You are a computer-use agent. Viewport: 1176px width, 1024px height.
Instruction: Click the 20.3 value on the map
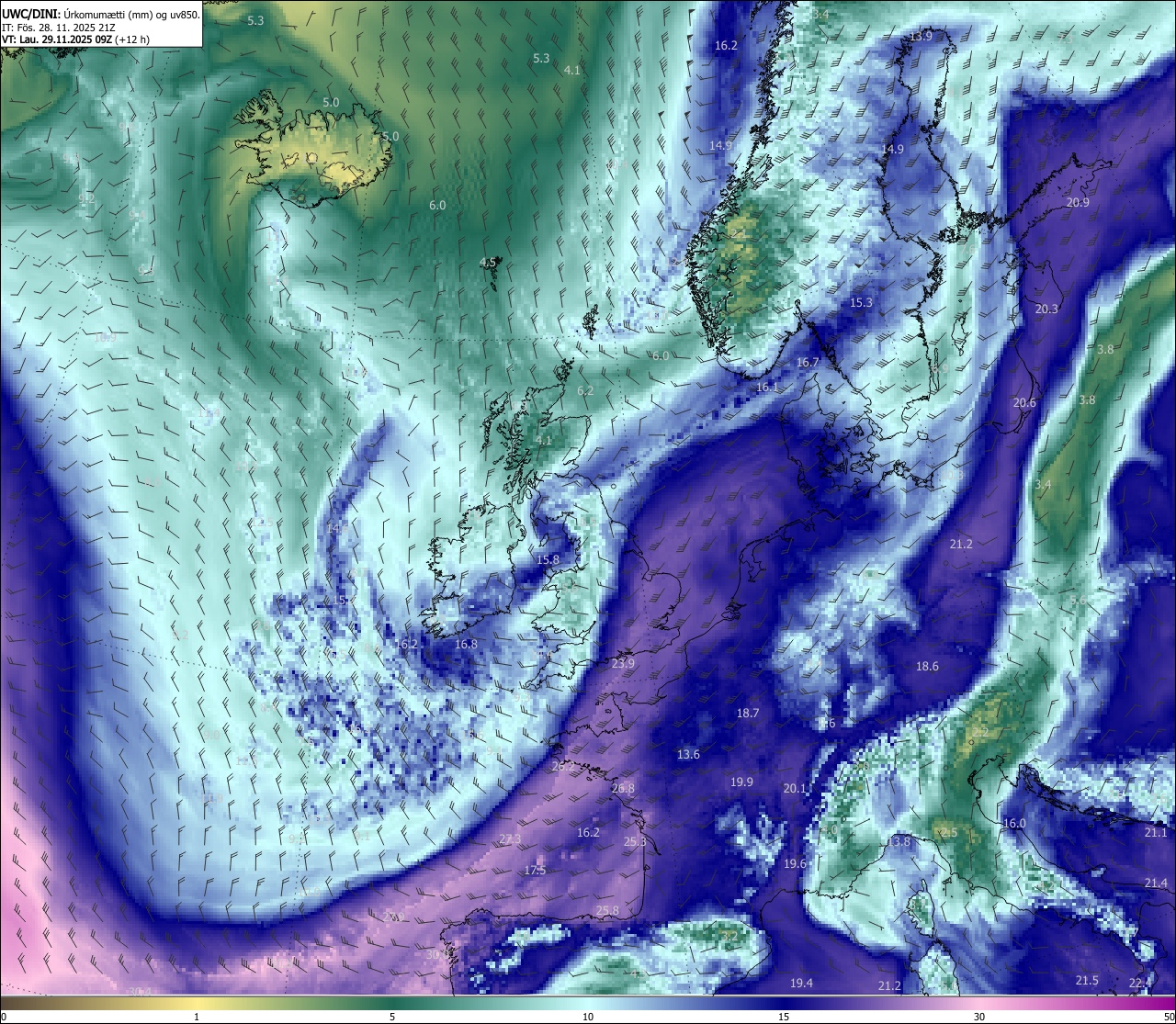click(x=1046, y=309)
